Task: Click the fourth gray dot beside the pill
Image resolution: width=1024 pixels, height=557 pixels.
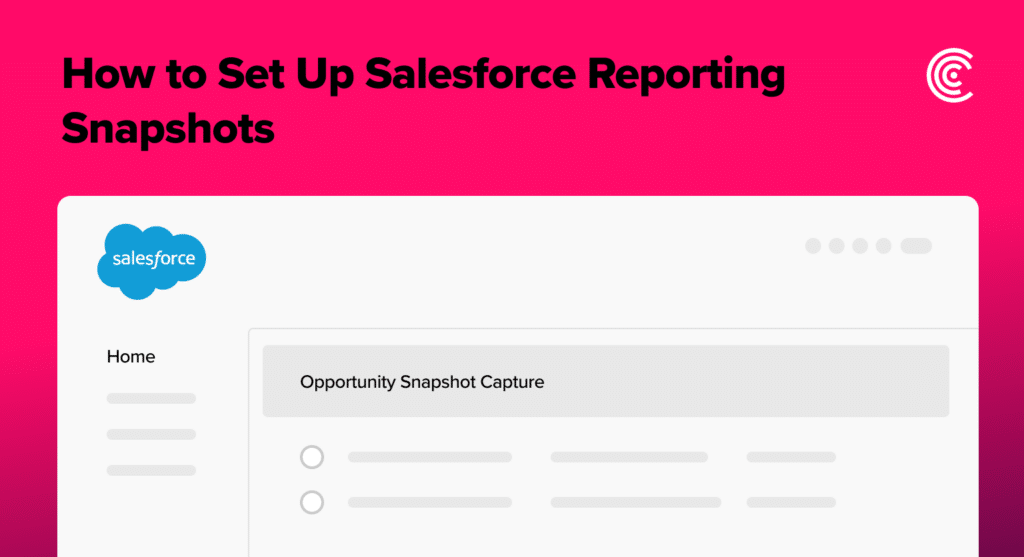Action: [884, 246]
